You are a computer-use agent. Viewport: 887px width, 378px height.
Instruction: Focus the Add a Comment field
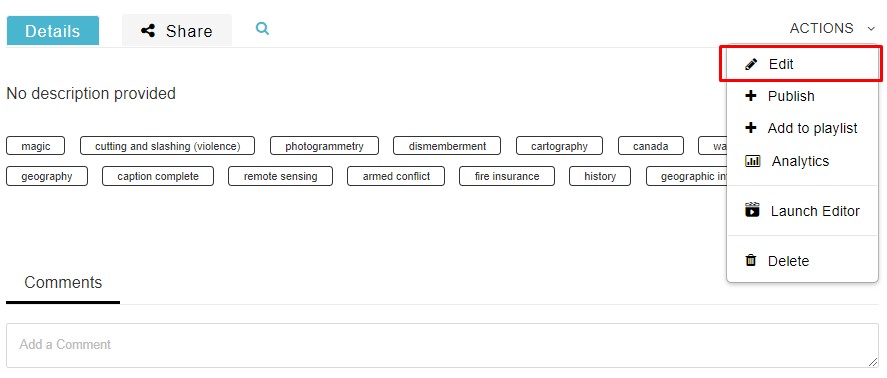coord(442,345)
